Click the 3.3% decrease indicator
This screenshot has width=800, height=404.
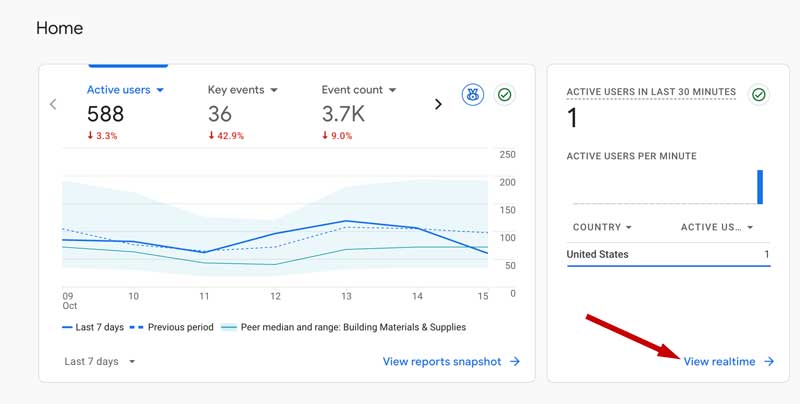pyautogui.click(x=102, y=136)
